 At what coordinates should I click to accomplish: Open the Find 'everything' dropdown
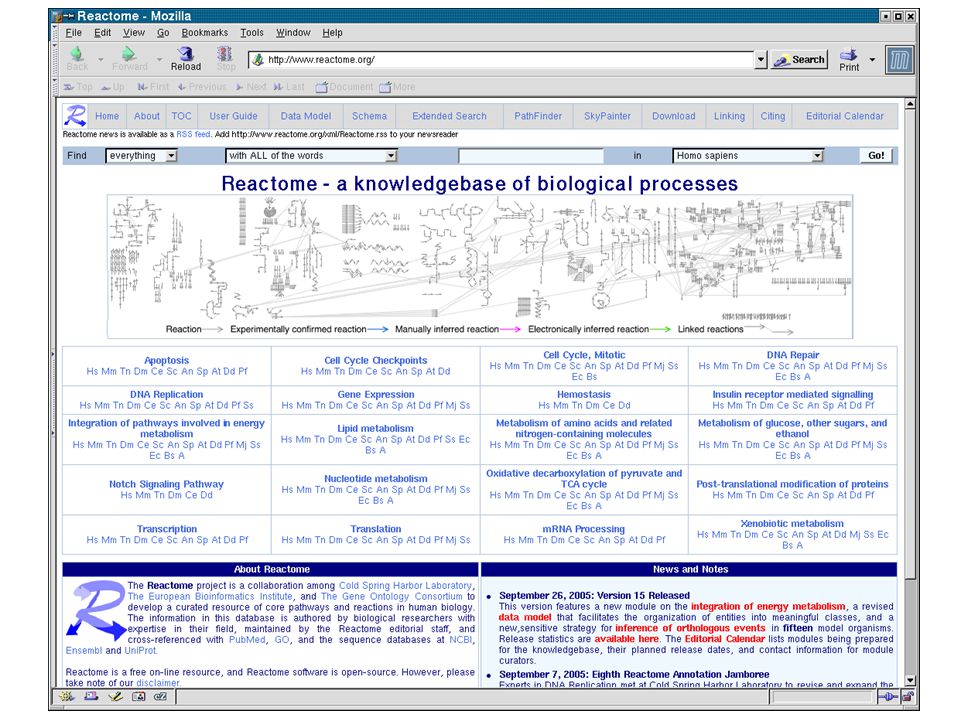pos(141,156)
